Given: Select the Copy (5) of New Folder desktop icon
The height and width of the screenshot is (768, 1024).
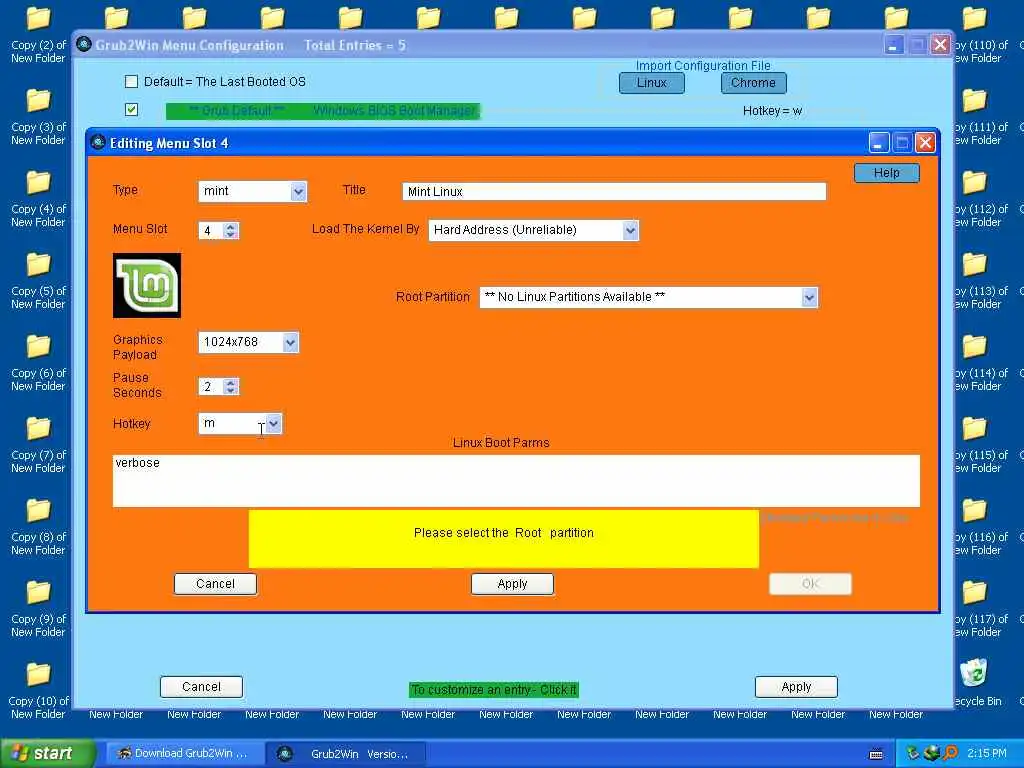Looking at the screenshot, I should (x=38, y=281).
